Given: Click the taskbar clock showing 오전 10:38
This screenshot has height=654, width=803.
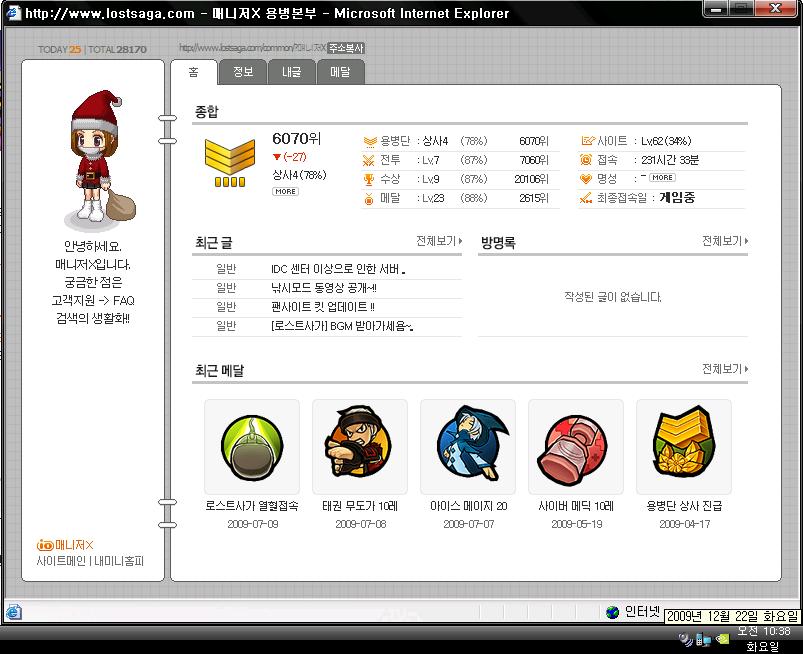Looking at the screenshot, I should [763, 631].
